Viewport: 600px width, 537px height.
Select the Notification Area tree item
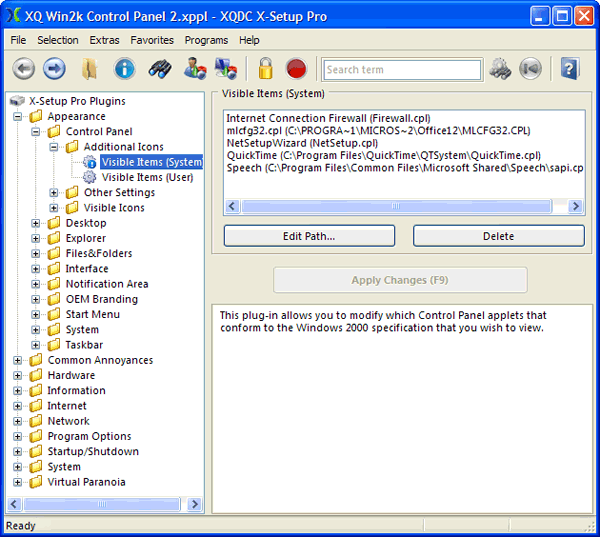107,284
